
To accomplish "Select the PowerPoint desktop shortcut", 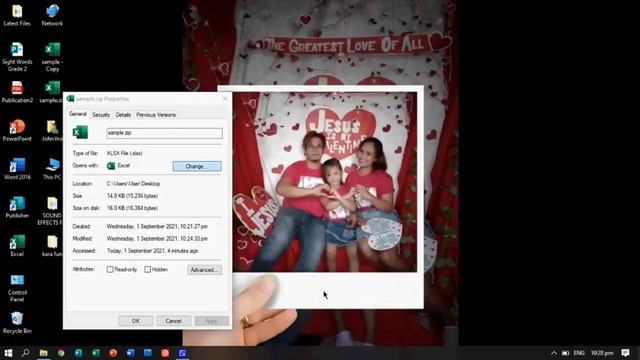I will pyautogui.click(x=17, y=130).
